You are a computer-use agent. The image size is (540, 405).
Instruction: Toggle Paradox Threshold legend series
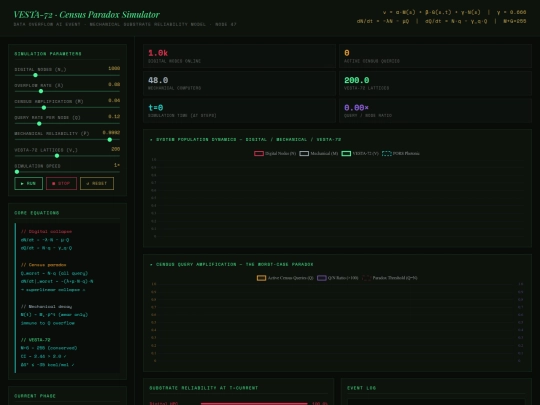point(390,278)
